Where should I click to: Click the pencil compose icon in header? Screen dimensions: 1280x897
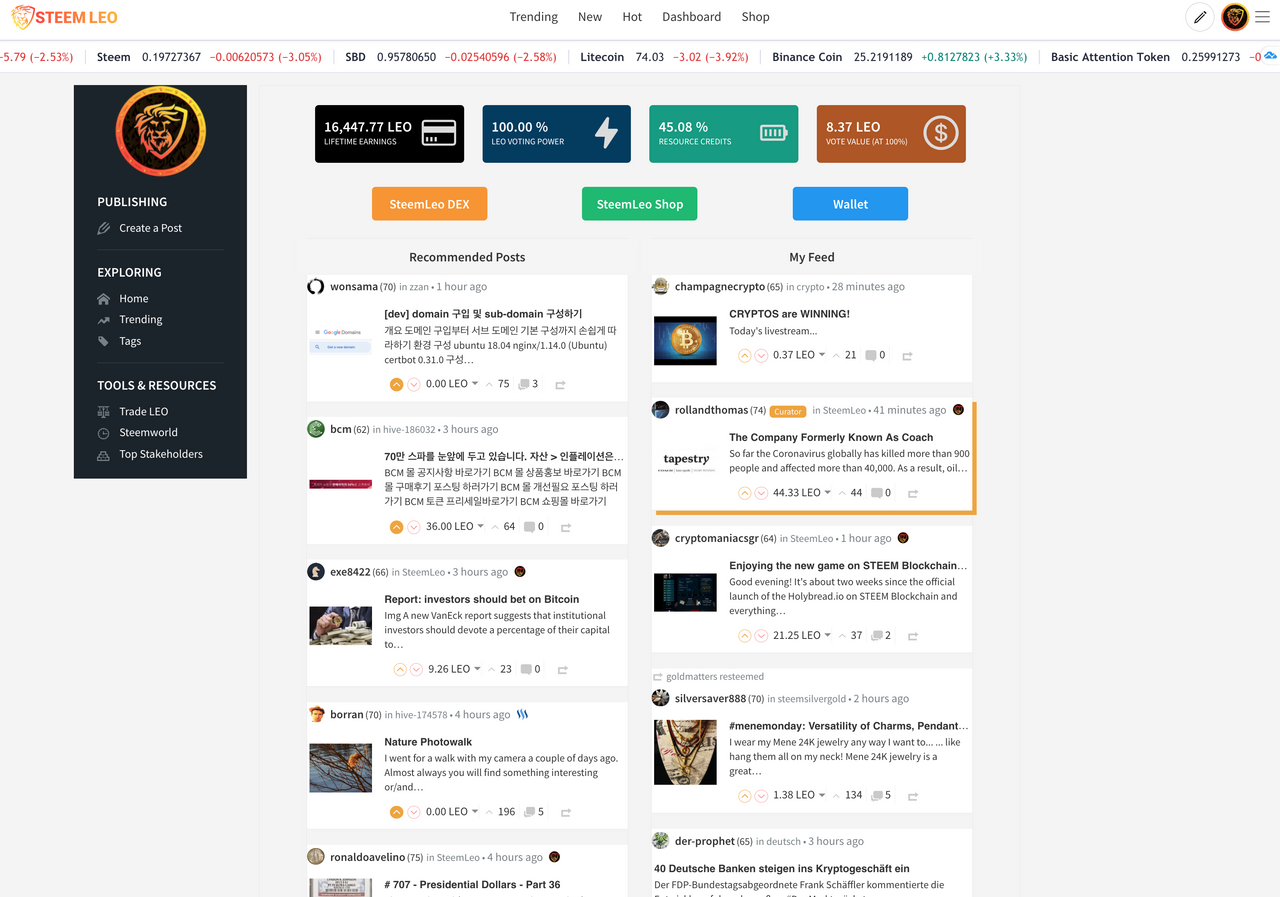click(1200, 17)
